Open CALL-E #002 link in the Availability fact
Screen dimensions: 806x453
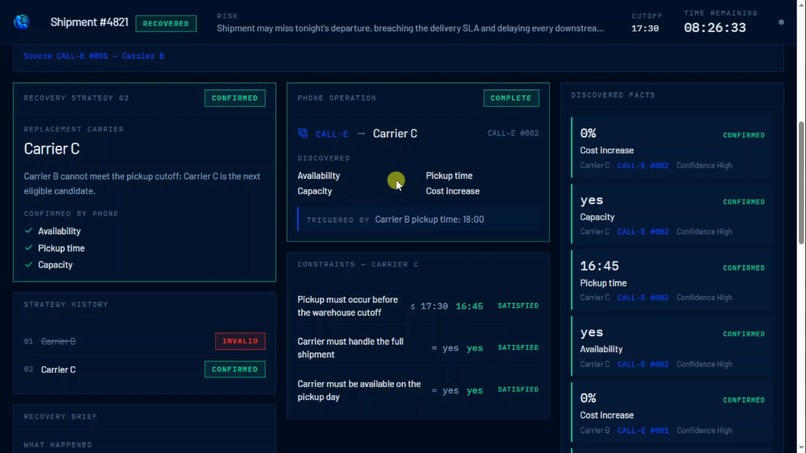(x=643, y=364)
